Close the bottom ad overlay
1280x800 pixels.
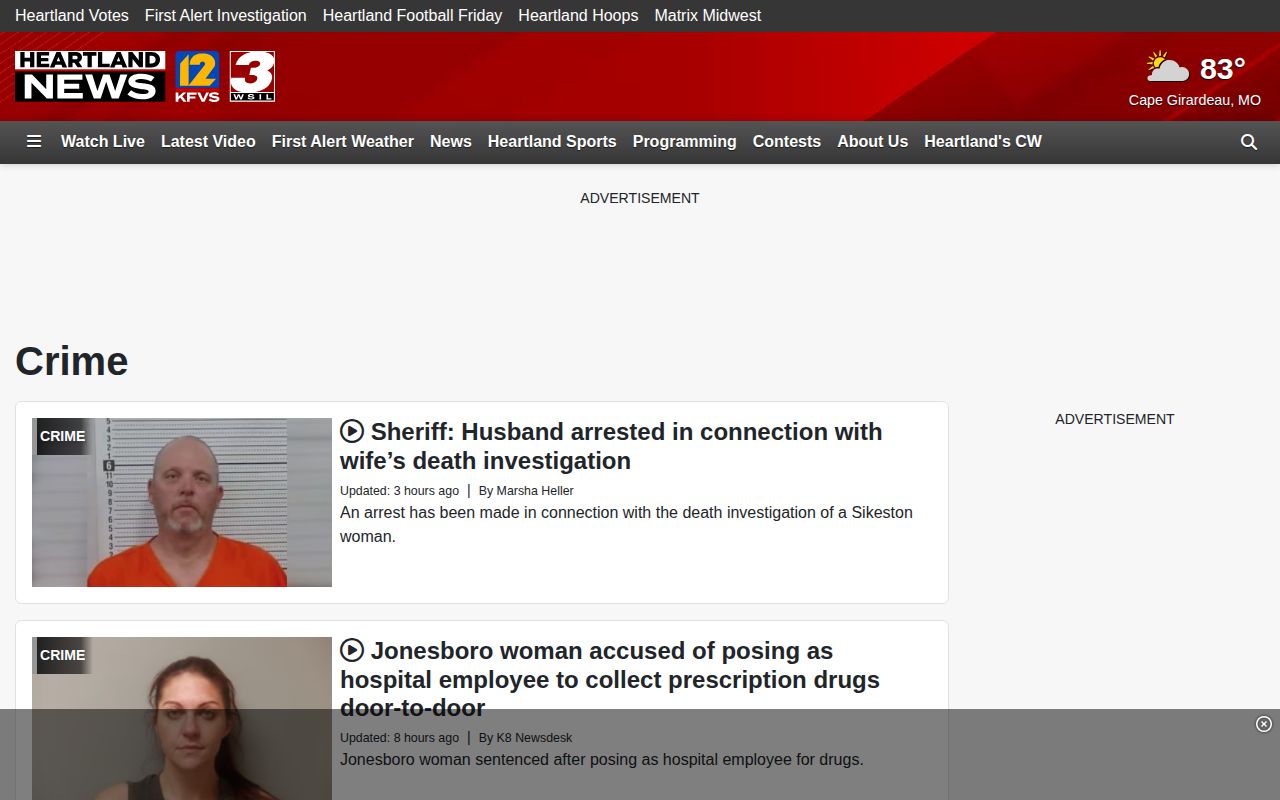[x=1264, y=724]
